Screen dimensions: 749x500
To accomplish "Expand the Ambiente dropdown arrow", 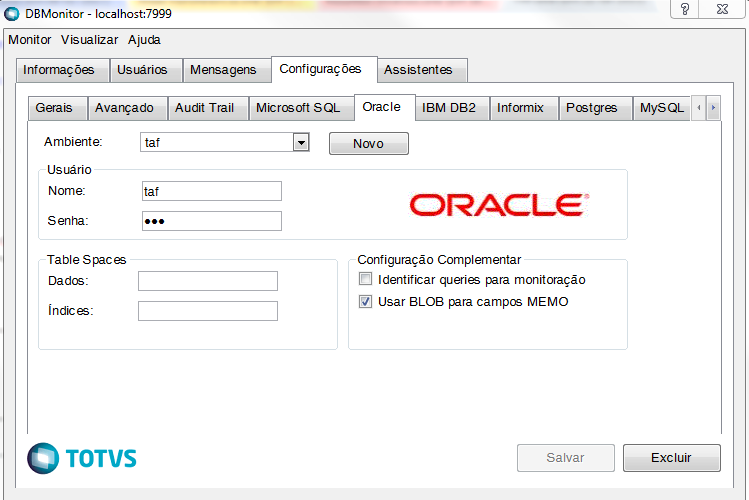I will click(x=301, y=142).
